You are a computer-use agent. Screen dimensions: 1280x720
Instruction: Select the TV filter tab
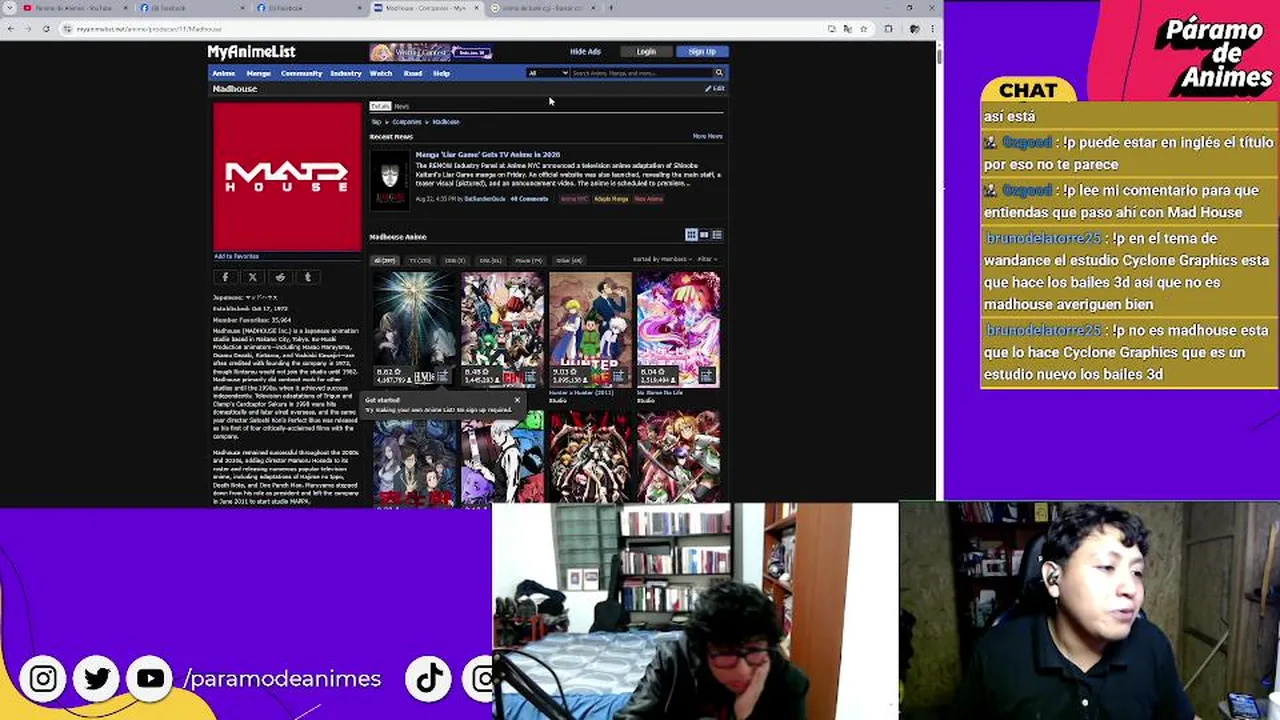coord(420,261)
